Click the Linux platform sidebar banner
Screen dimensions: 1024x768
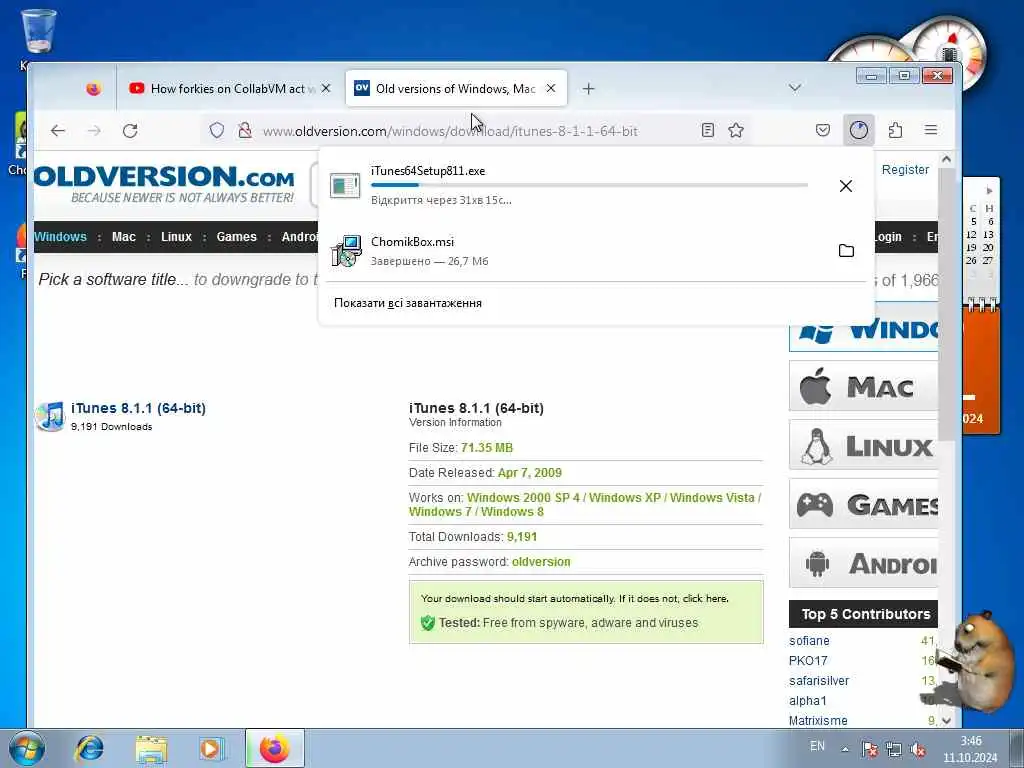click(x=863, y=445)
